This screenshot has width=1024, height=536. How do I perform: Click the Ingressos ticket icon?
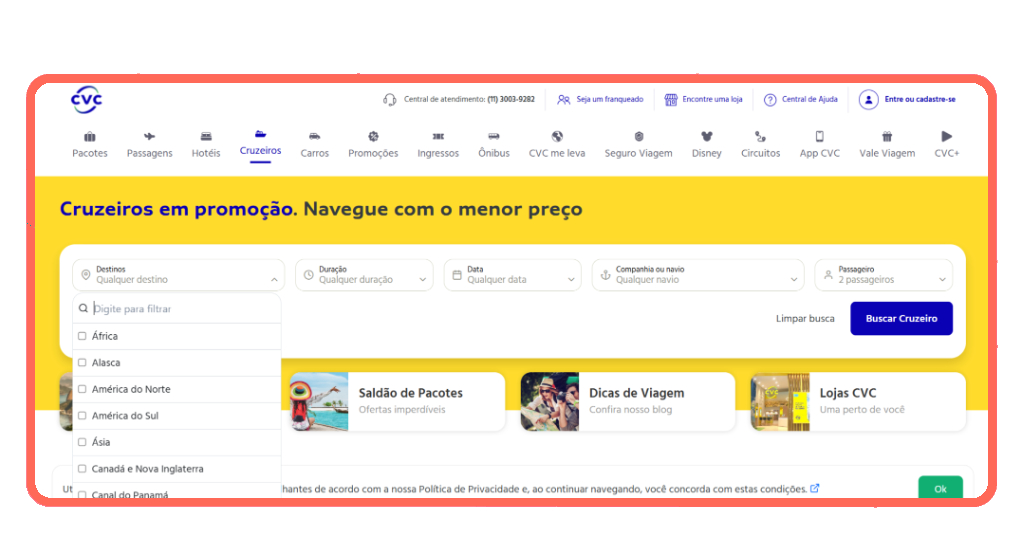point(438,136)
